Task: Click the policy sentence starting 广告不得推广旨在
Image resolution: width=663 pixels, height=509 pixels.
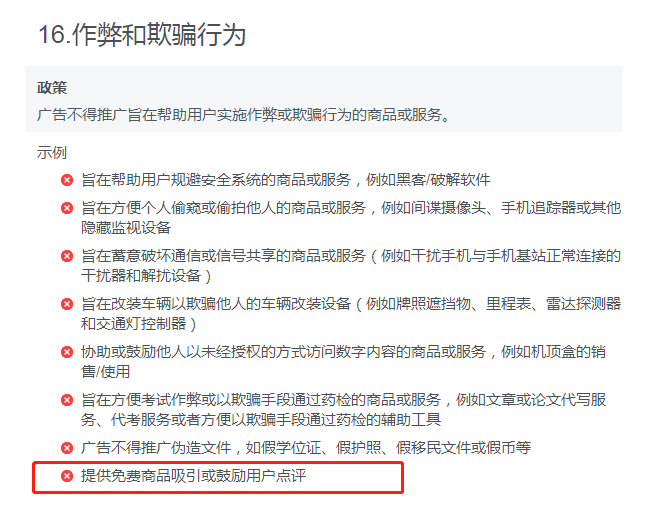Action: 244,115
